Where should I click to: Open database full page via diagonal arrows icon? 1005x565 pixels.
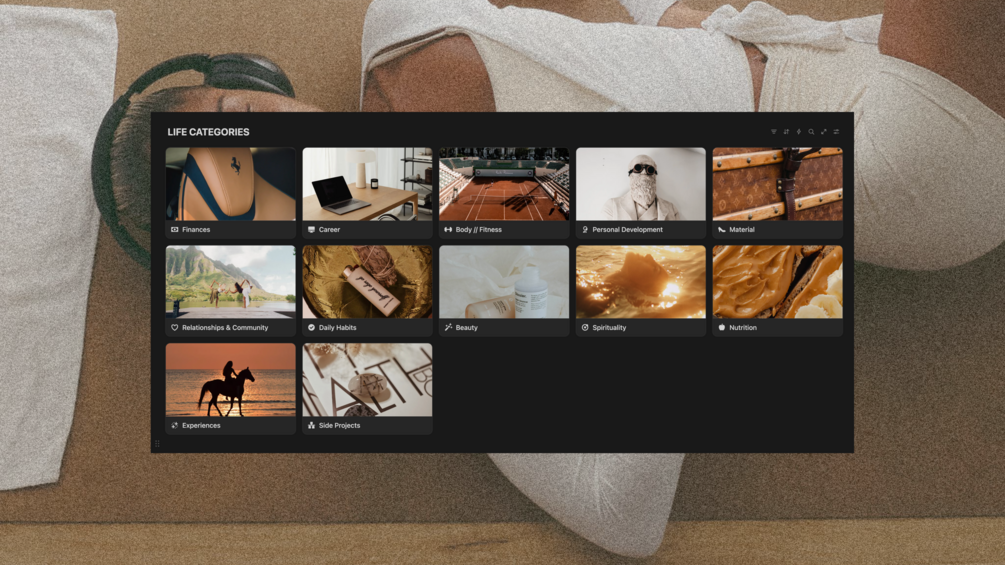click(824, 132)
